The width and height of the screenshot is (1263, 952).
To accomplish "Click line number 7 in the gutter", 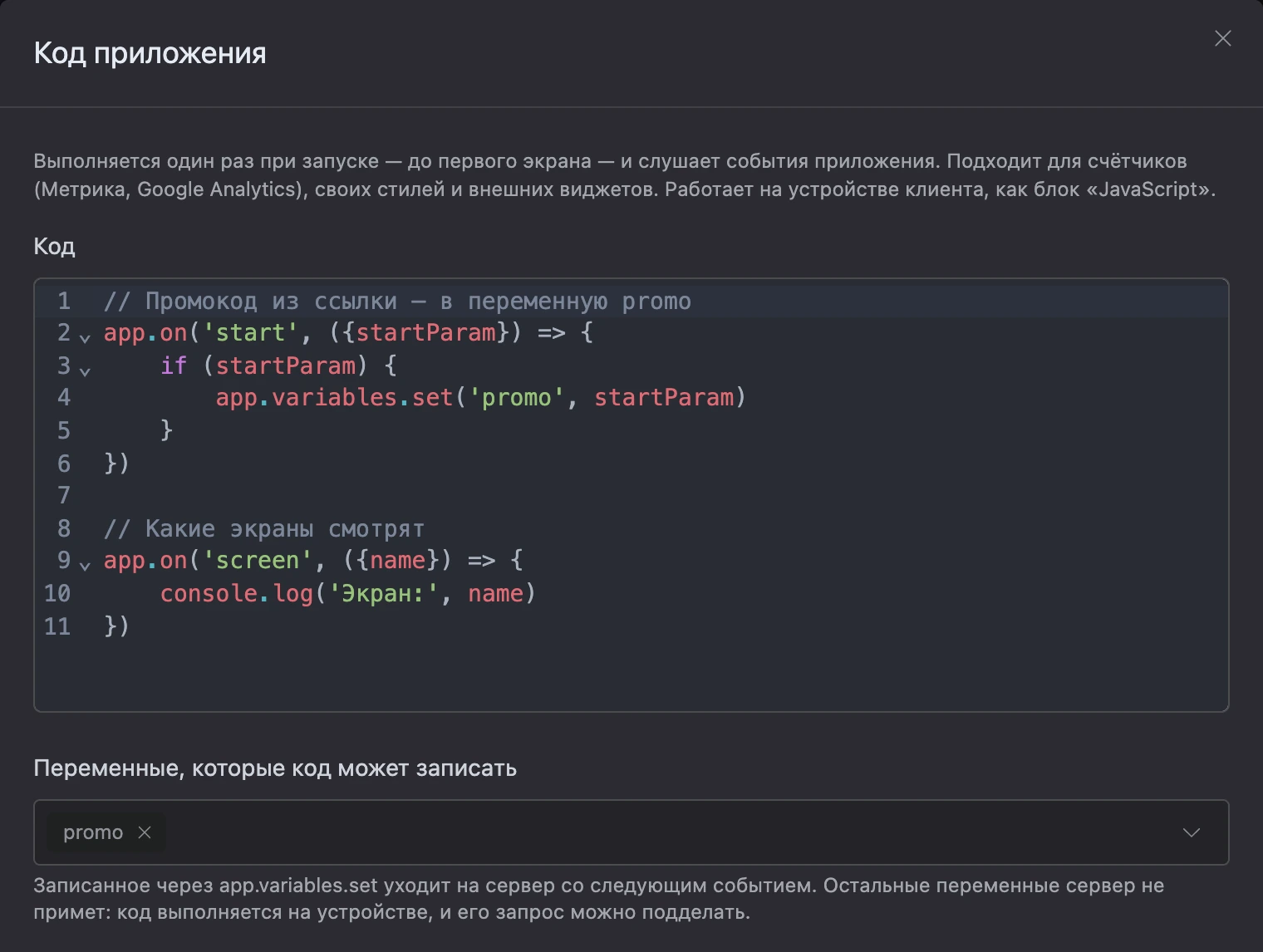I will 64,496.
